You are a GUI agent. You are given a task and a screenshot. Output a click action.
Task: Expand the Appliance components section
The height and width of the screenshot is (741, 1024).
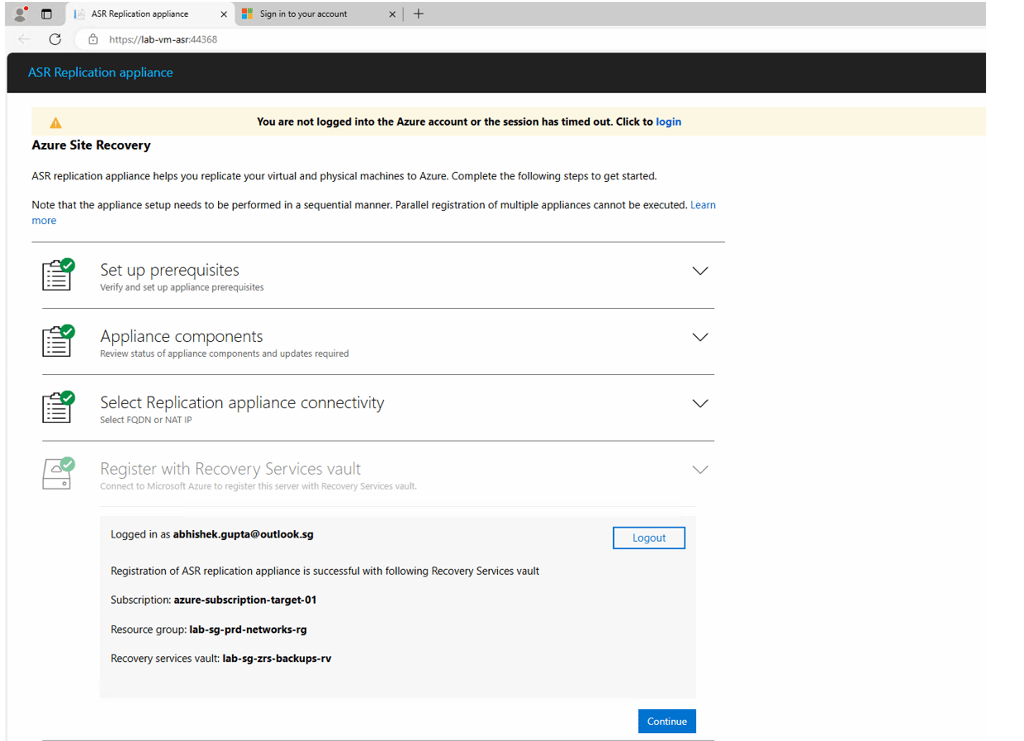(x=700, y=338)
